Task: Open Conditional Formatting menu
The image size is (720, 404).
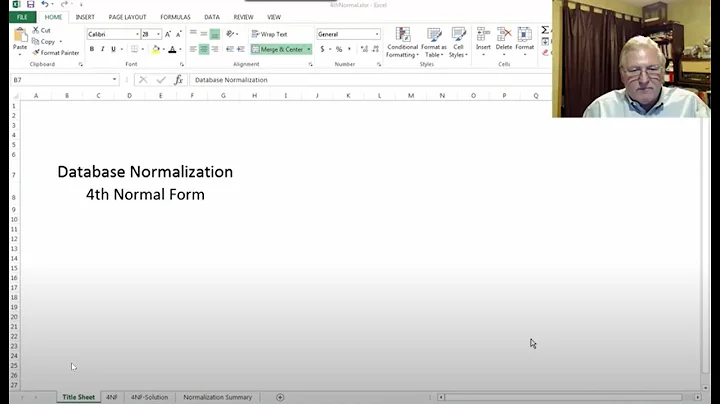Action: tap(402, 42)
